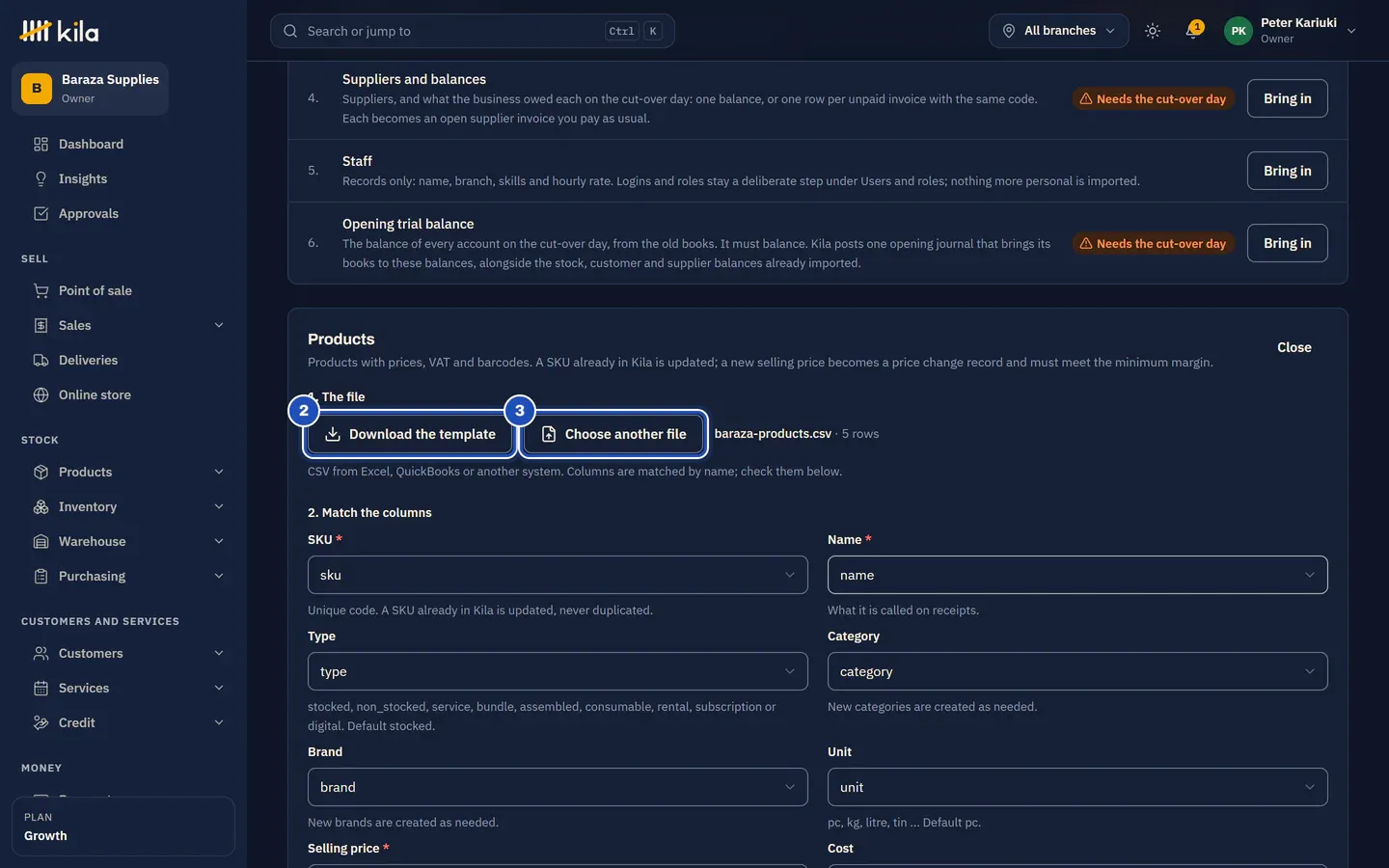Open the Brand column dropdown
1389x868 pixels.
point(558,787)
